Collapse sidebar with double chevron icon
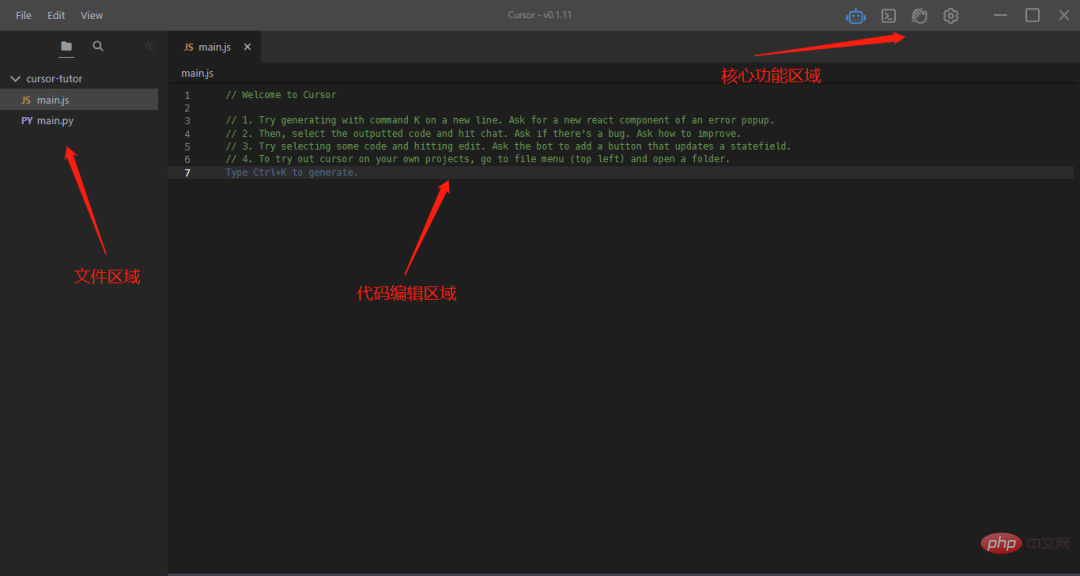This screenshot has height=576, width=1080. click(x=148, y=46)
